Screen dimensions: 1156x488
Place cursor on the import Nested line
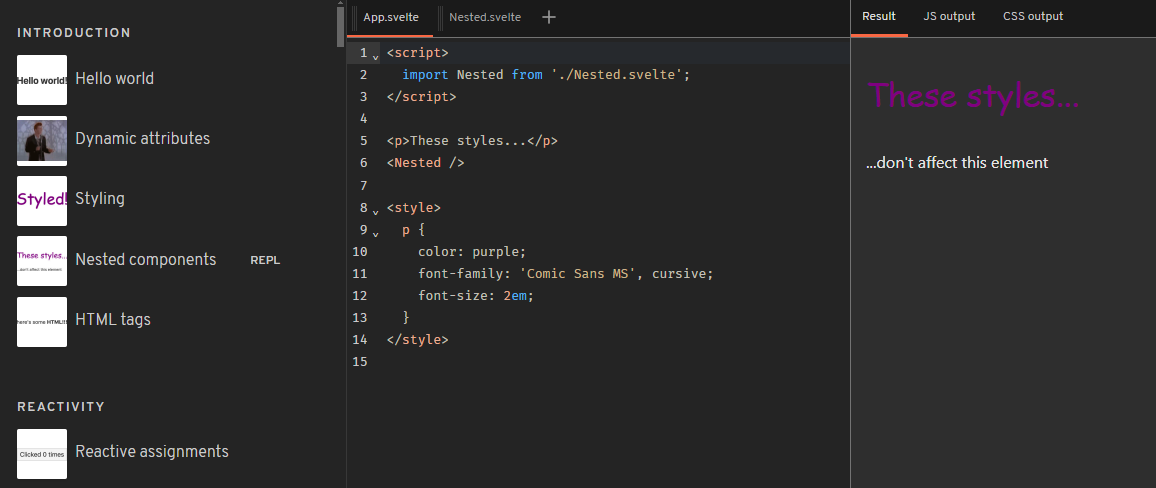[x=546, y=74]
